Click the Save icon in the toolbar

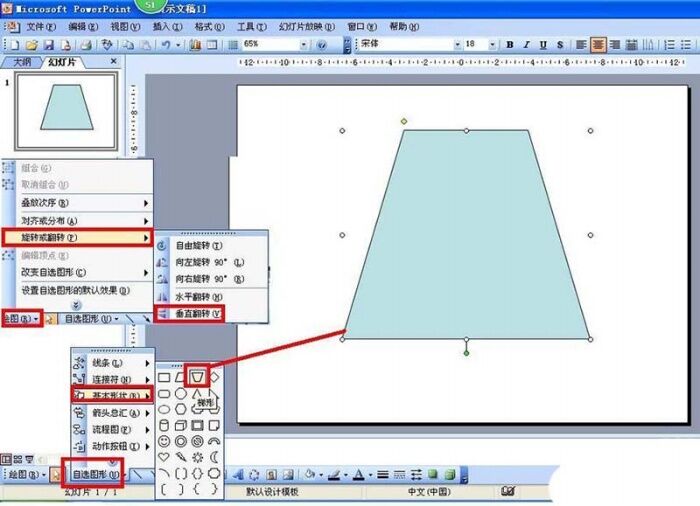[46, 45]
